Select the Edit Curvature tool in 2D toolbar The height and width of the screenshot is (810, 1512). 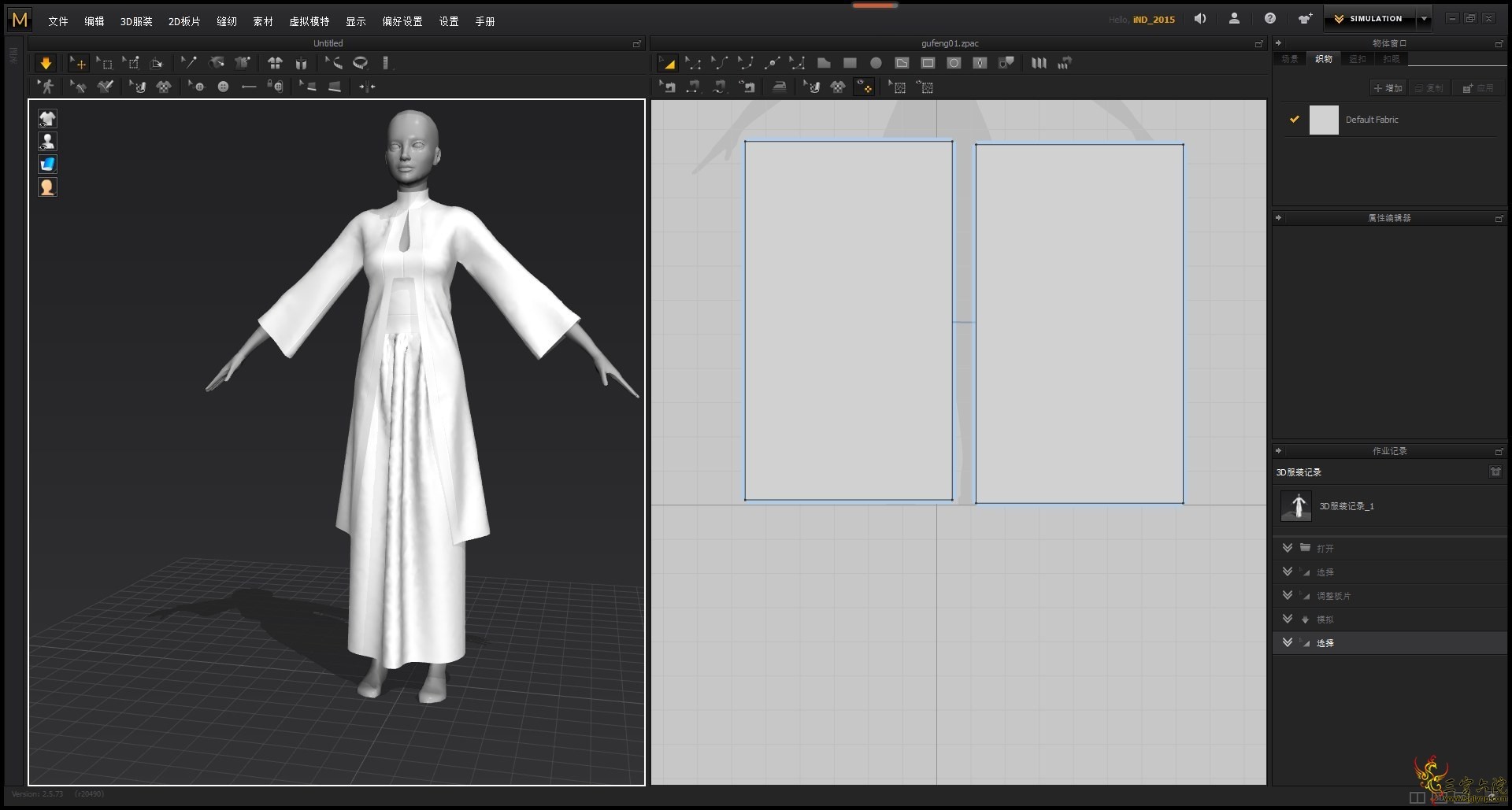(720, 63)
